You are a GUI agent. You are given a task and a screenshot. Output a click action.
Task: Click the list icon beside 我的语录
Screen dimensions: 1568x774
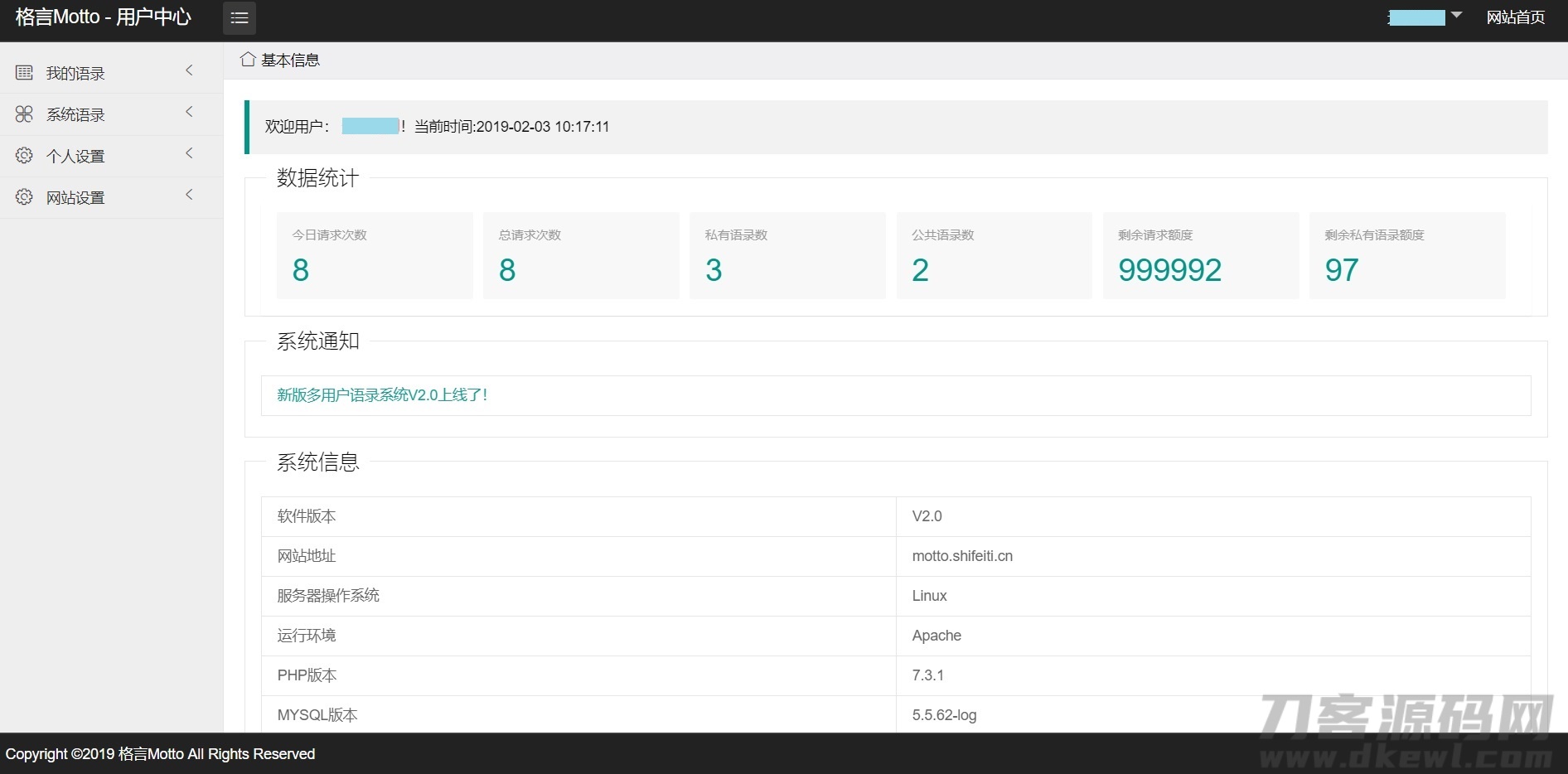pyautogui.click(x=24, y=73)
